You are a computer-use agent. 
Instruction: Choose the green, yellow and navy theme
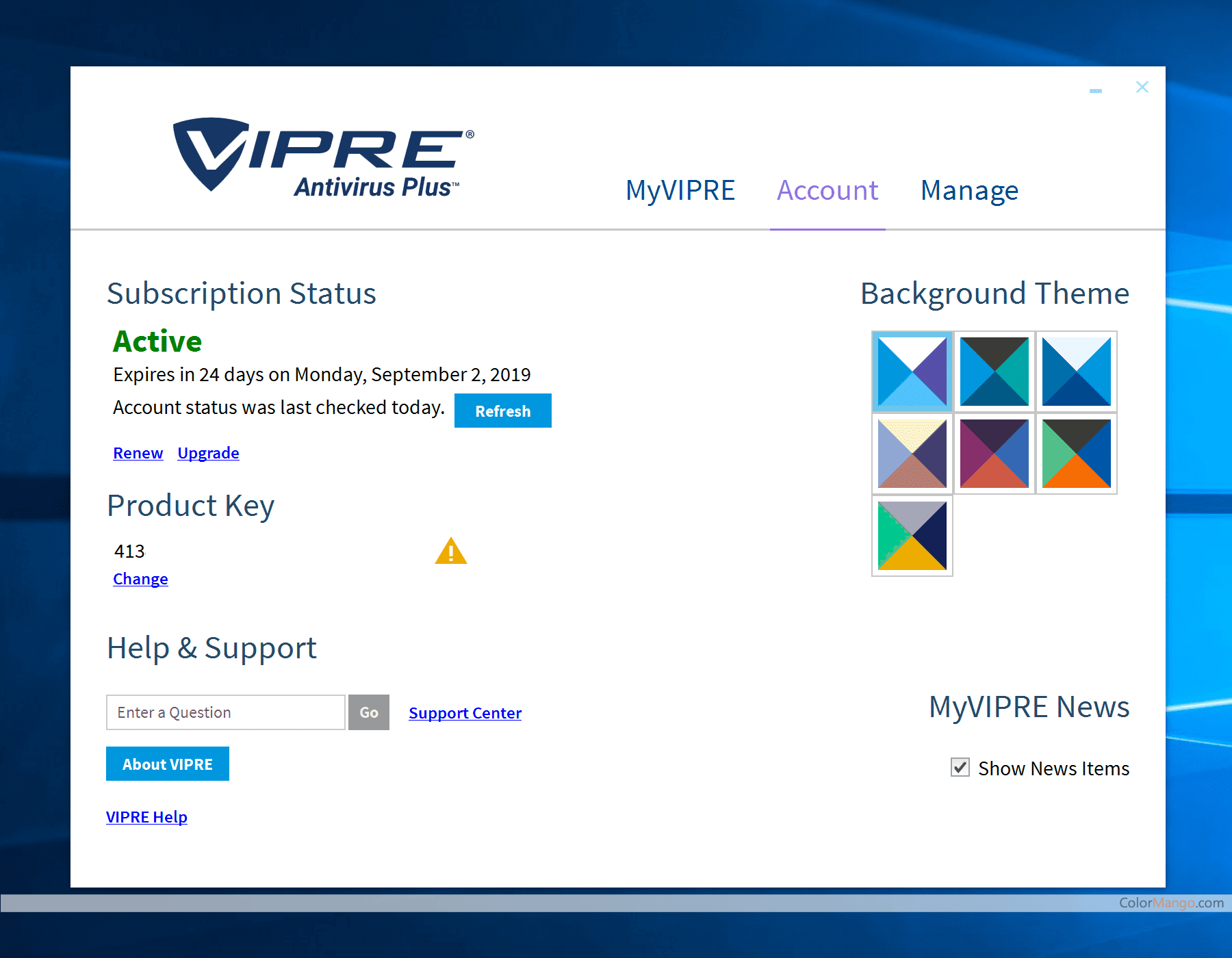point(912,536)
